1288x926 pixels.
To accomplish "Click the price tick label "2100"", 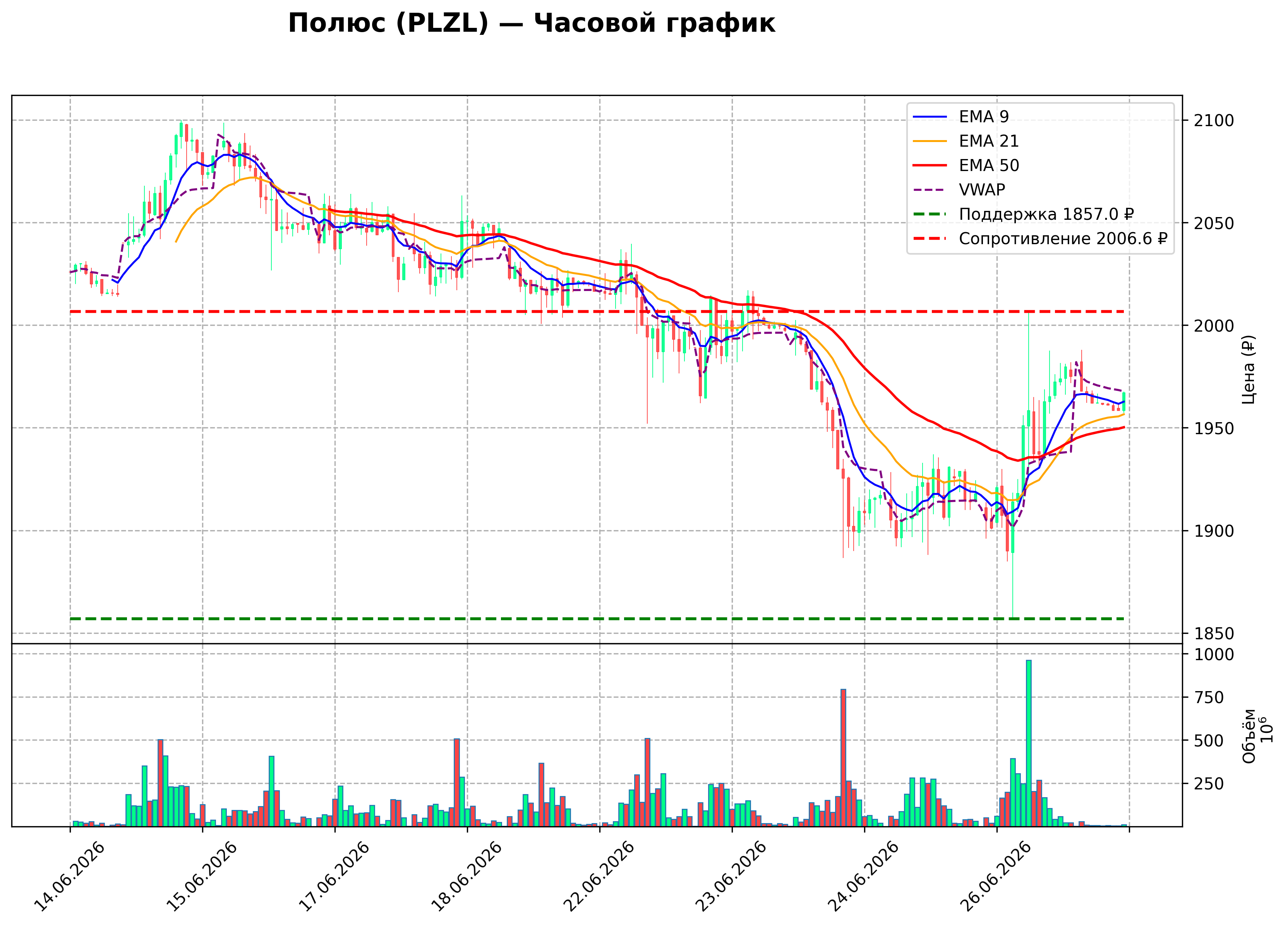I will pyautogui.click(x=1214, y=120).
